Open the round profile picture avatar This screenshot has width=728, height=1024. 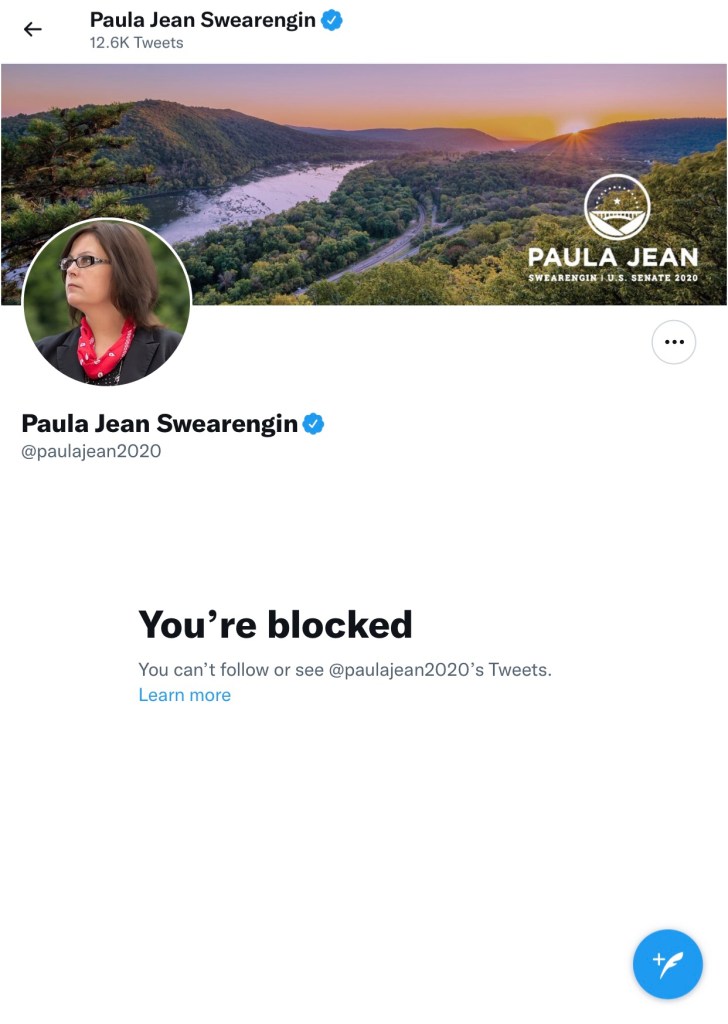107,302
